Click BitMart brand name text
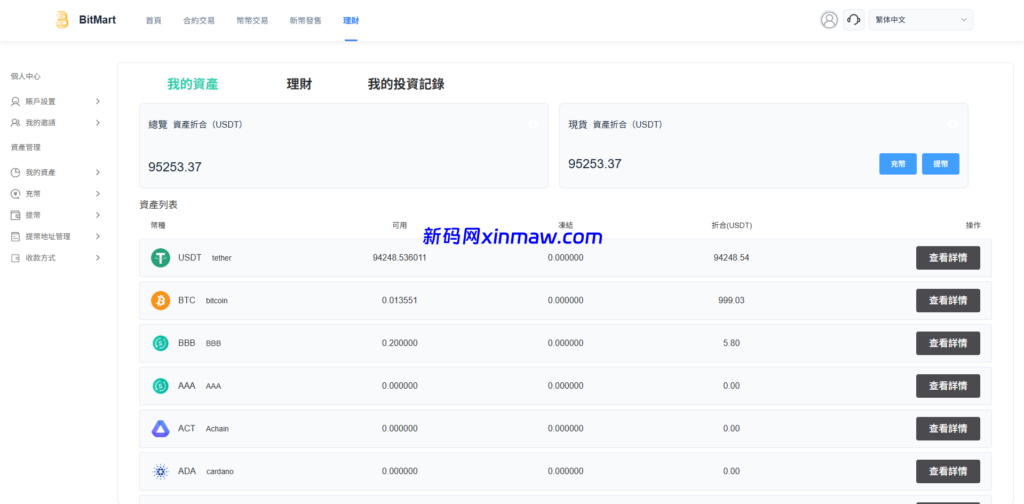 pos(97,20)
